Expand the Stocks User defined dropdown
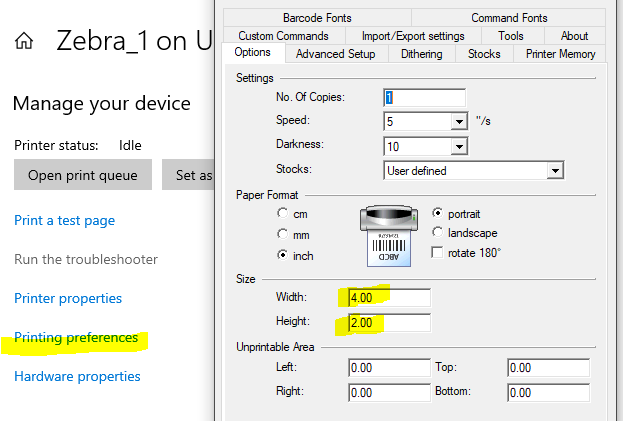Viewport: 623px width, 421px height. [x=555, y=171]
